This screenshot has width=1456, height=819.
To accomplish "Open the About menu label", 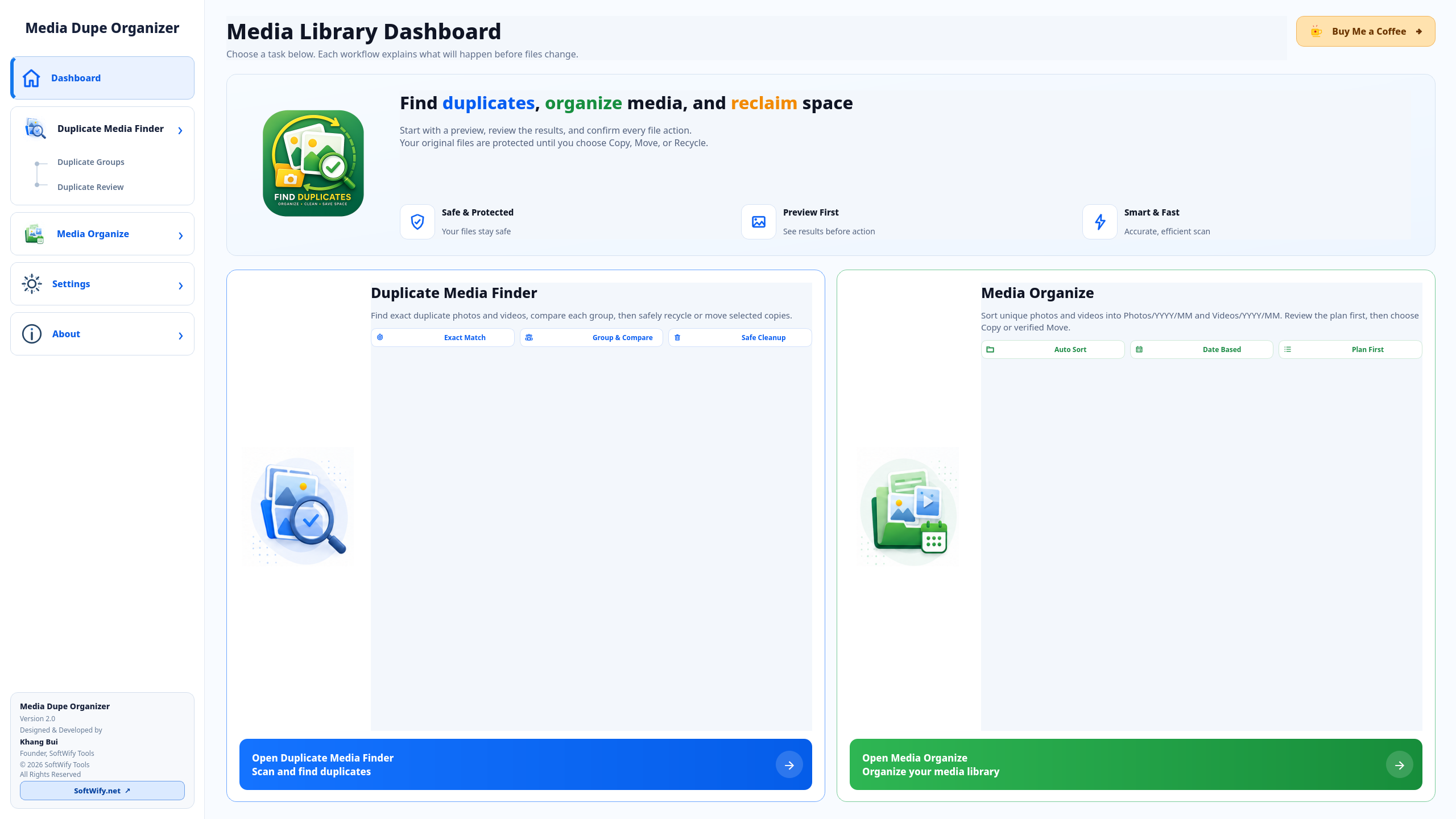I will tap(66, 334).
